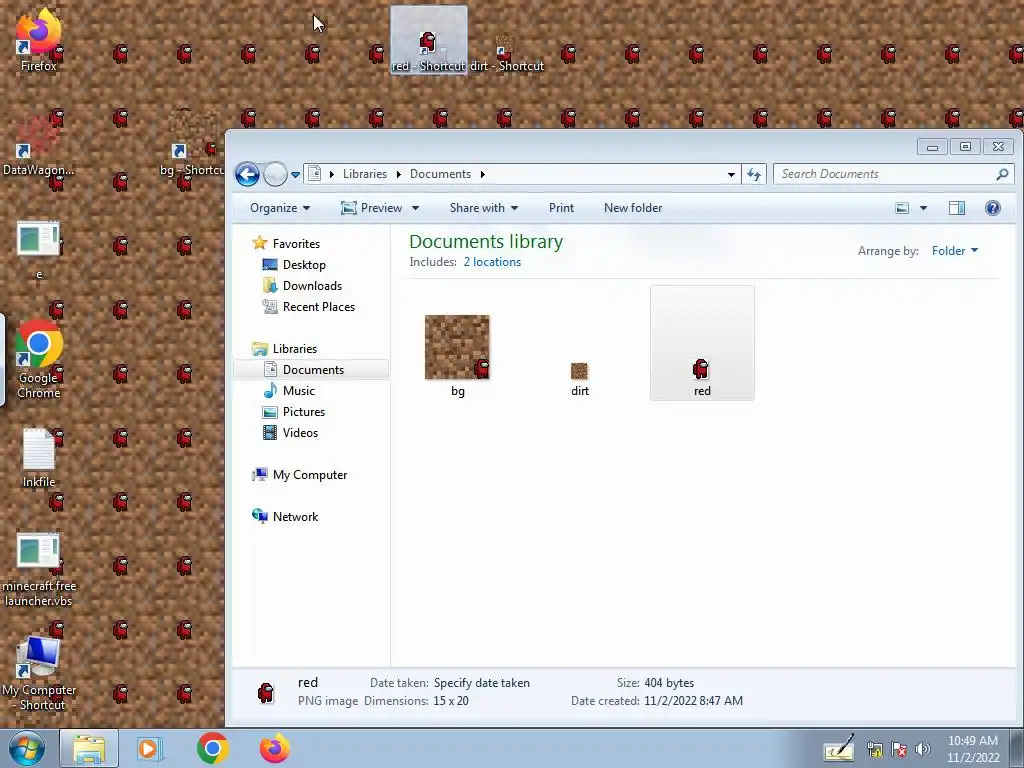
Task: Select Desktop in navigation pane
Action: tap(304, 265)
